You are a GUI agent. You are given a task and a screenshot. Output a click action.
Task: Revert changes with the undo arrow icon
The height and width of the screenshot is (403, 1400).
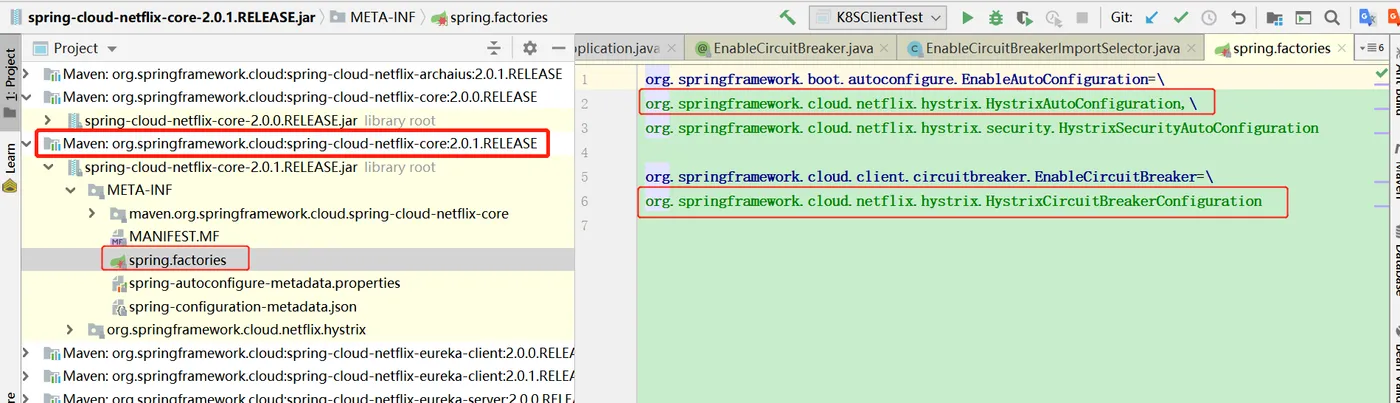(x=1239, y=17)
